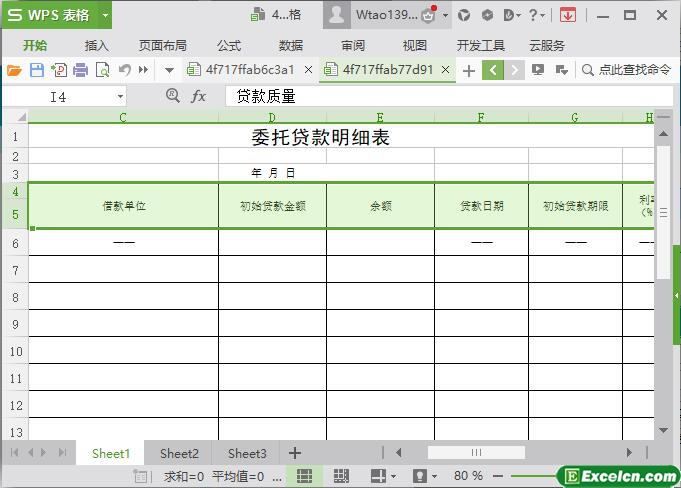Click the open folder icon in toolbar

point(14,70)
